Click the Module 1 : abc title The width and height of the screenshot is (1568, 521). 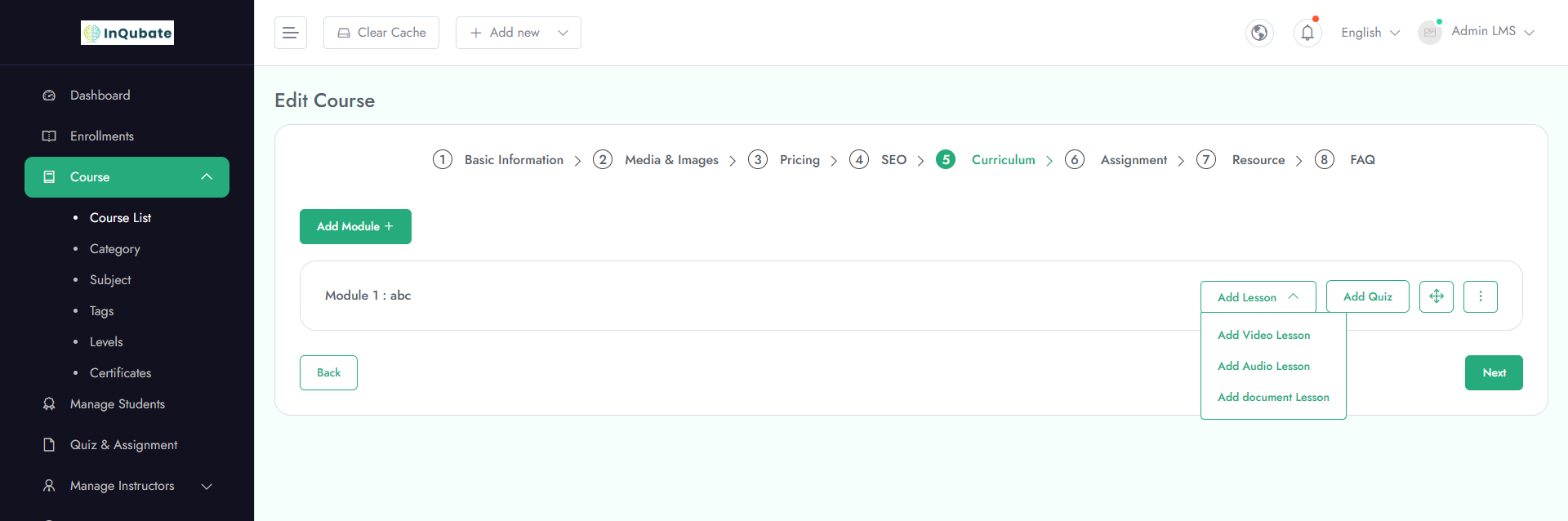click(367, 296)
